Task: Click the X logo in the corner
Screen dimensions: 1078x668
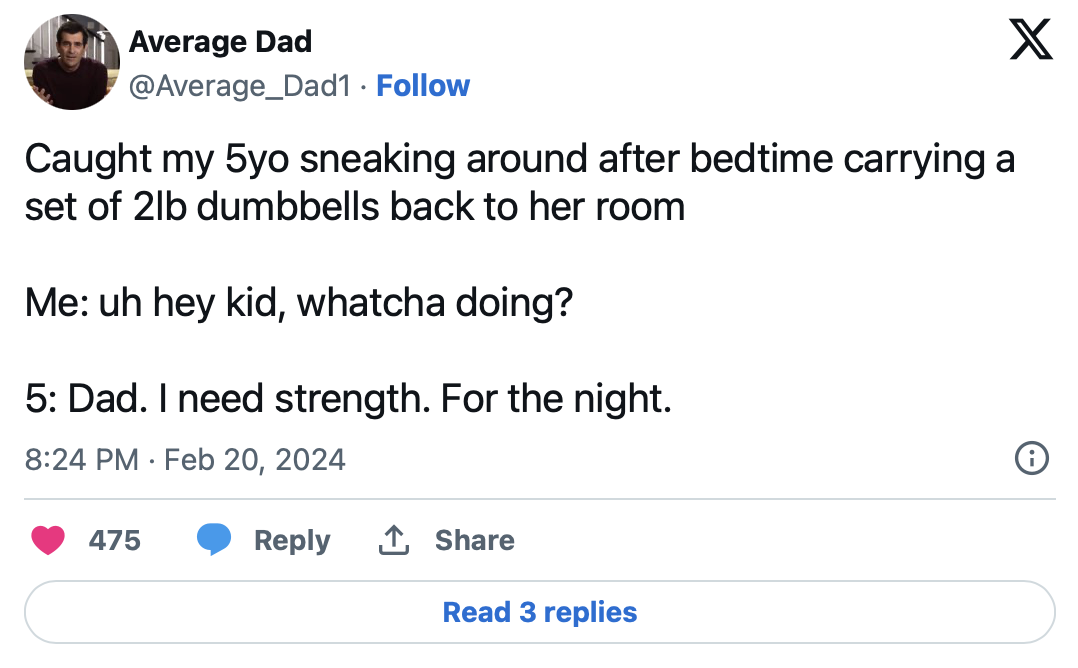Action: pyautogui.click(x=1031, y=39)
